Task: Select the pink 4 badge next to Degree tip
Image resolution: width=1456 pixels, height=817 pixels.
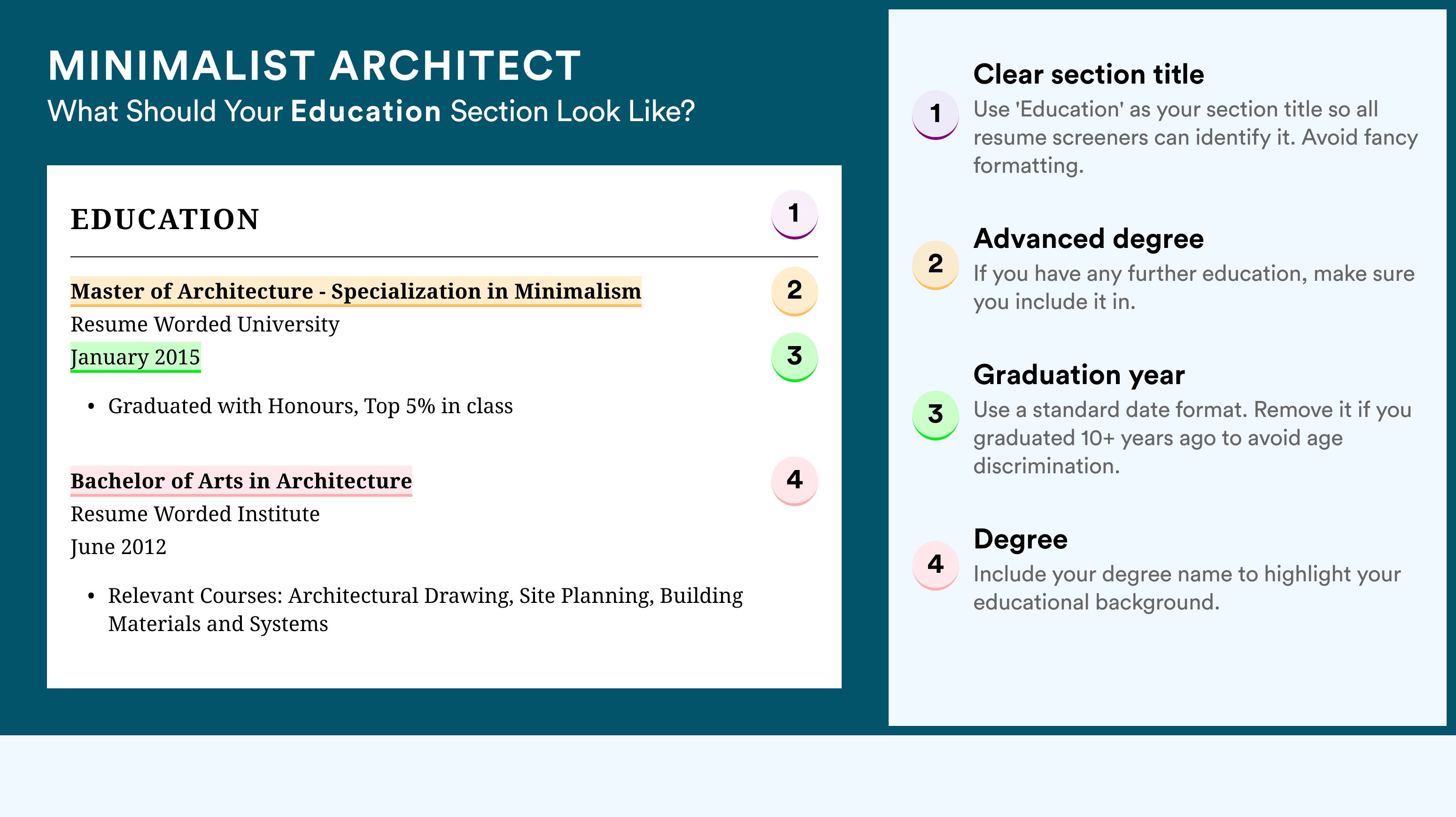Action: tap(936, 565)
